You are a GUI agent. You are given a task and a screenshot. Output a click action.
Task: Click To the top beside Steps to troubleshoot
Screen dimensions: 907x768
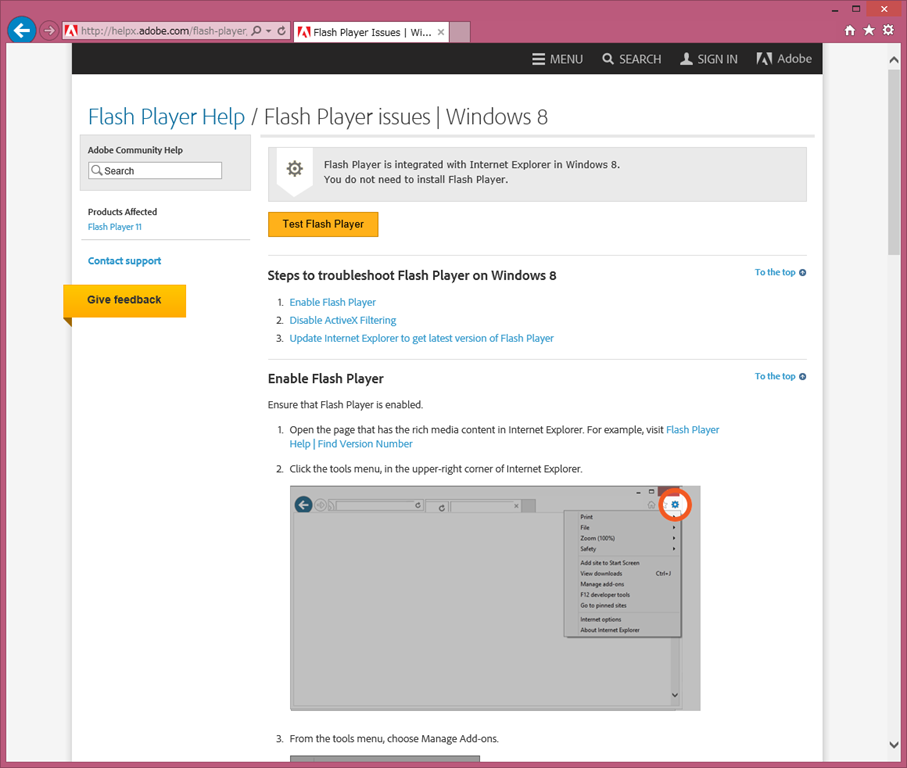(780, 272)
